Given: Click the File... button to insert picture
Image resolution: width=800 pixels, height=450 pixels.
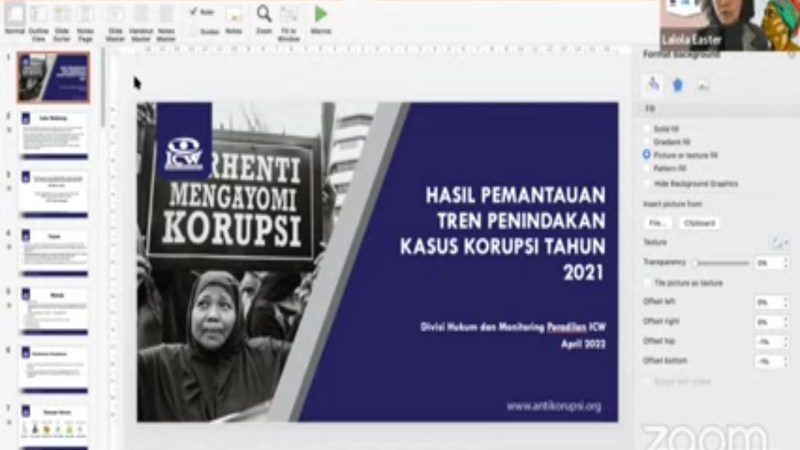Looking at the screenshot, I should coord(656,223).
